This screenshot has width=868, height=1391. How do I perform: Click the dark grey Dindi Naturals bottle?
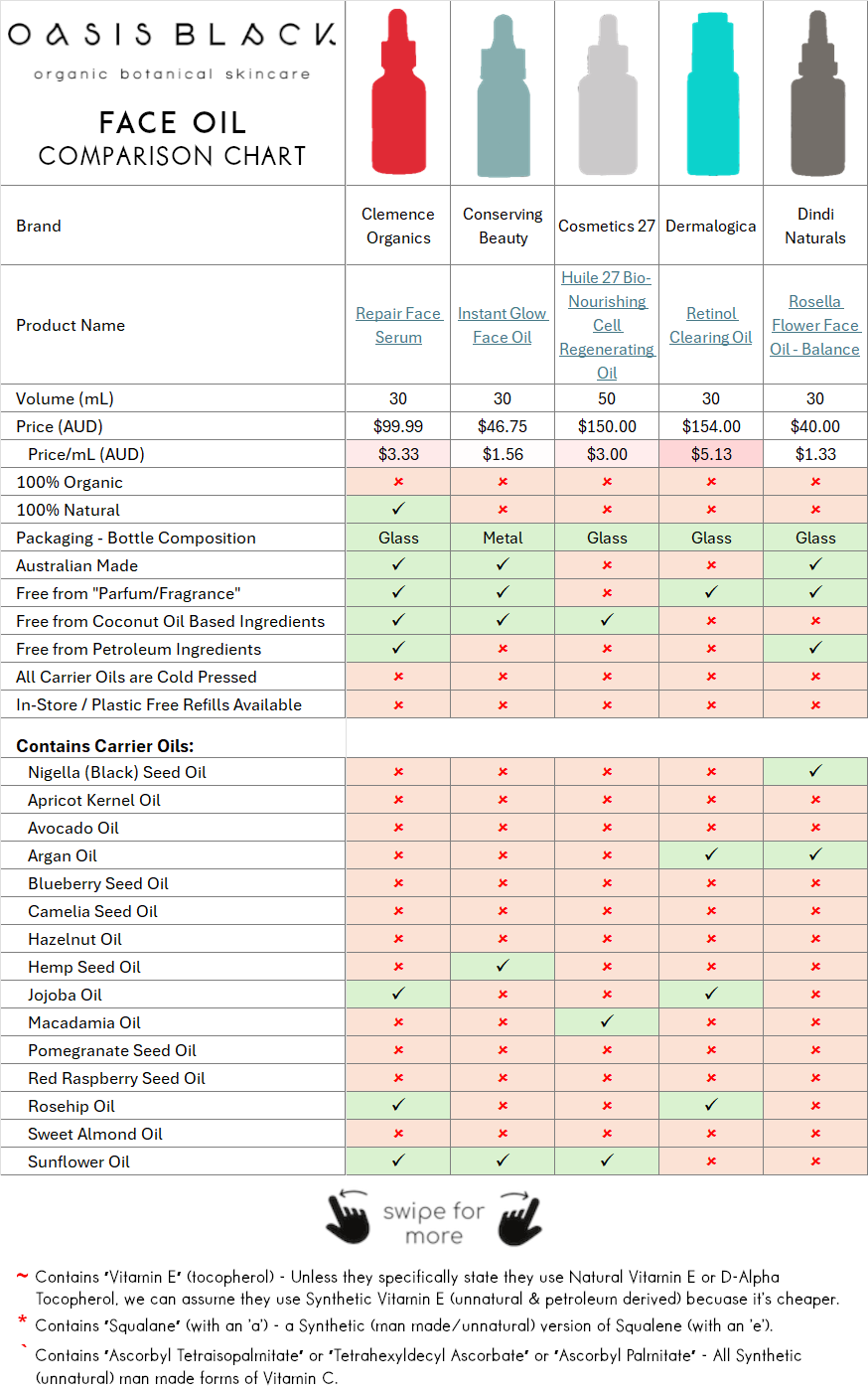click(x=816, y=93)
